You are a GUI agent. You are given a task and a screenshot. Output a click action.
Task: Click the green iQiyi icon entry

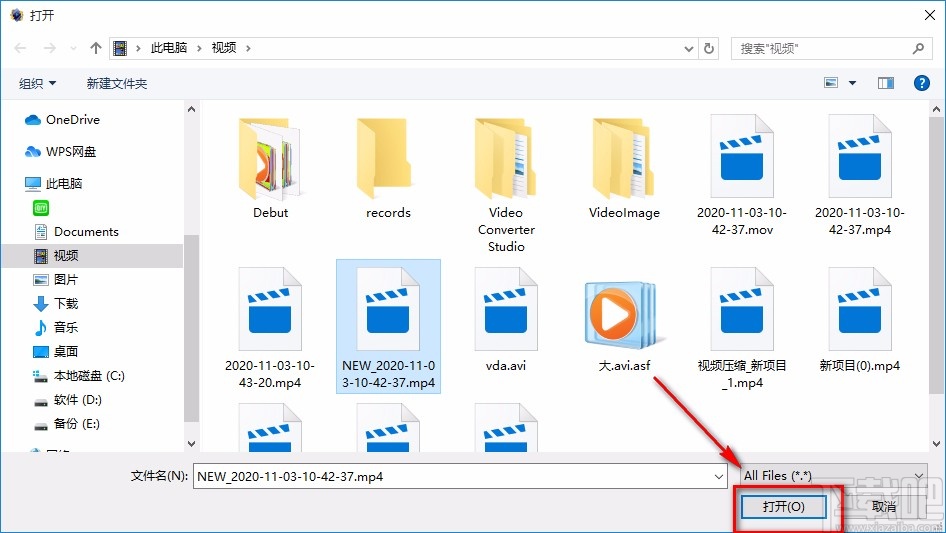tap(41, 208)
